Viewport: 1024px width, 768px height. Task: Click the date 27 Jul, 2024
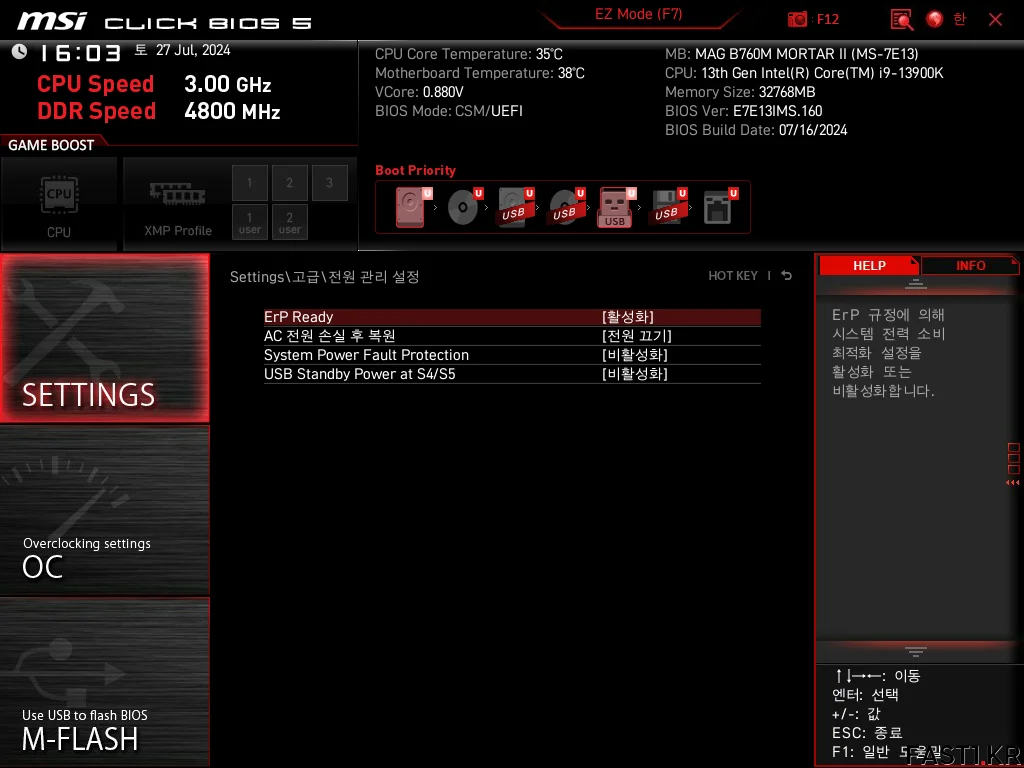(x=193, y=50)
